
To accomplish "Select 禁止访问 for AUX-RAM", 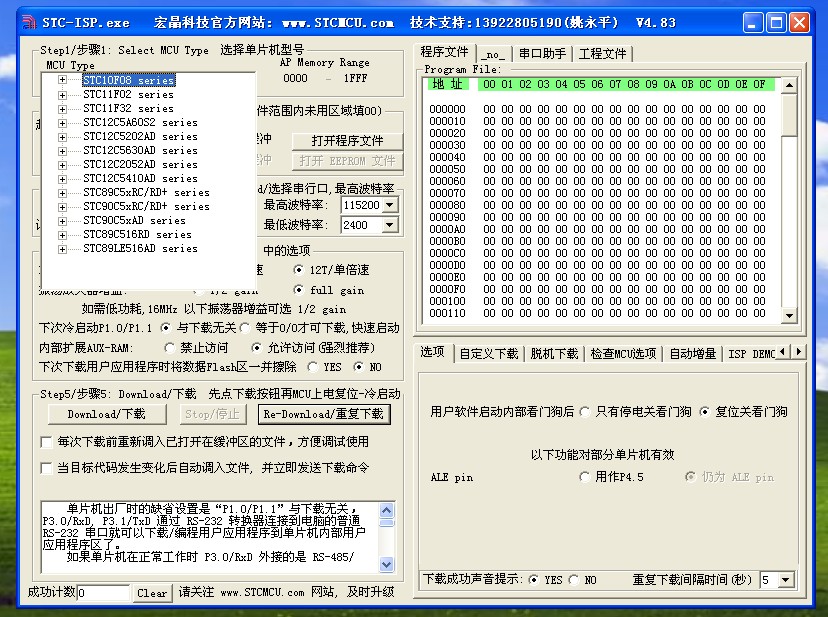I will 169,348.
